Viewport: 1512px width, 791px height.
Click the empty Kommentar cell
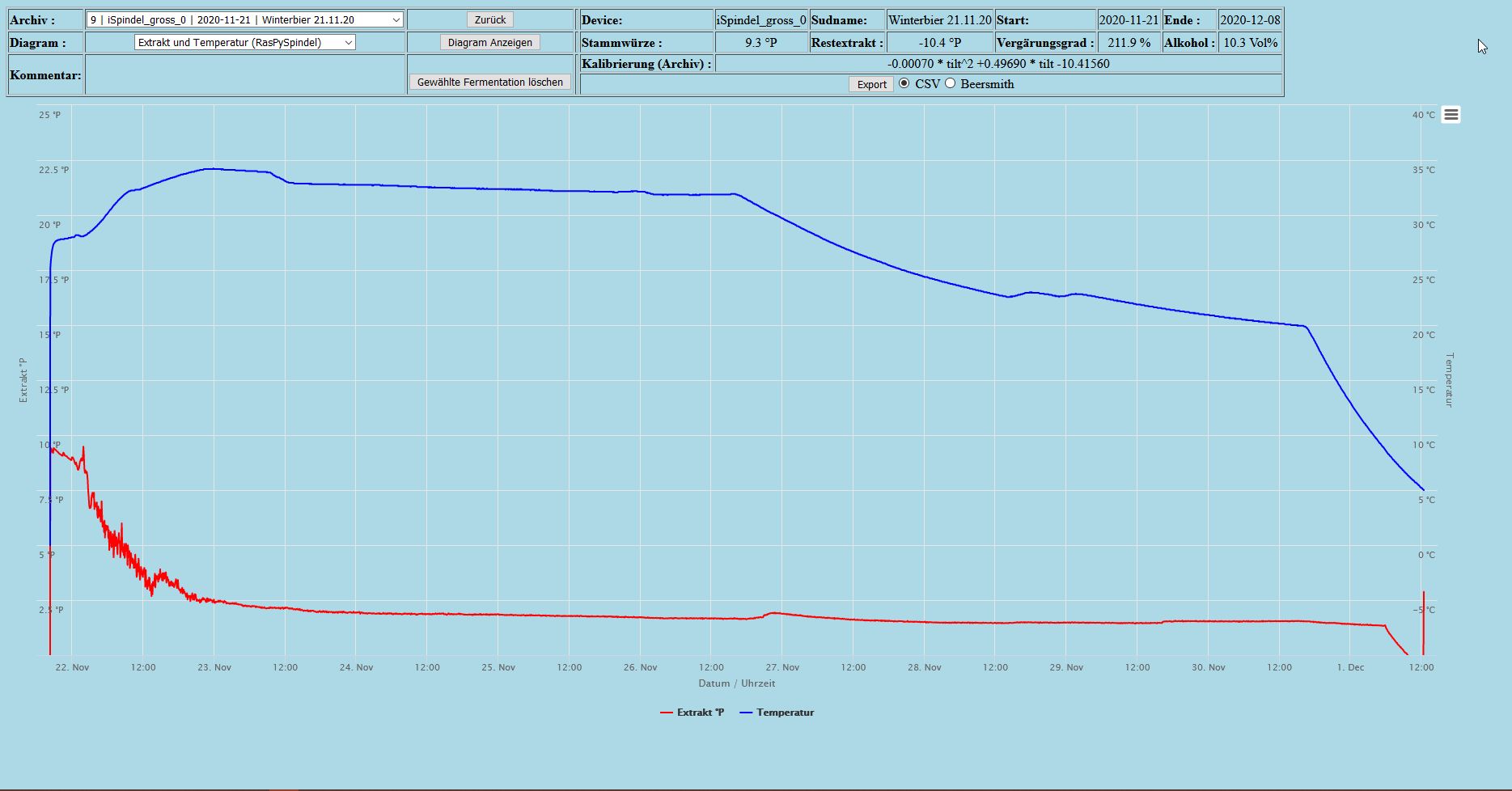[x=245, y=75]
